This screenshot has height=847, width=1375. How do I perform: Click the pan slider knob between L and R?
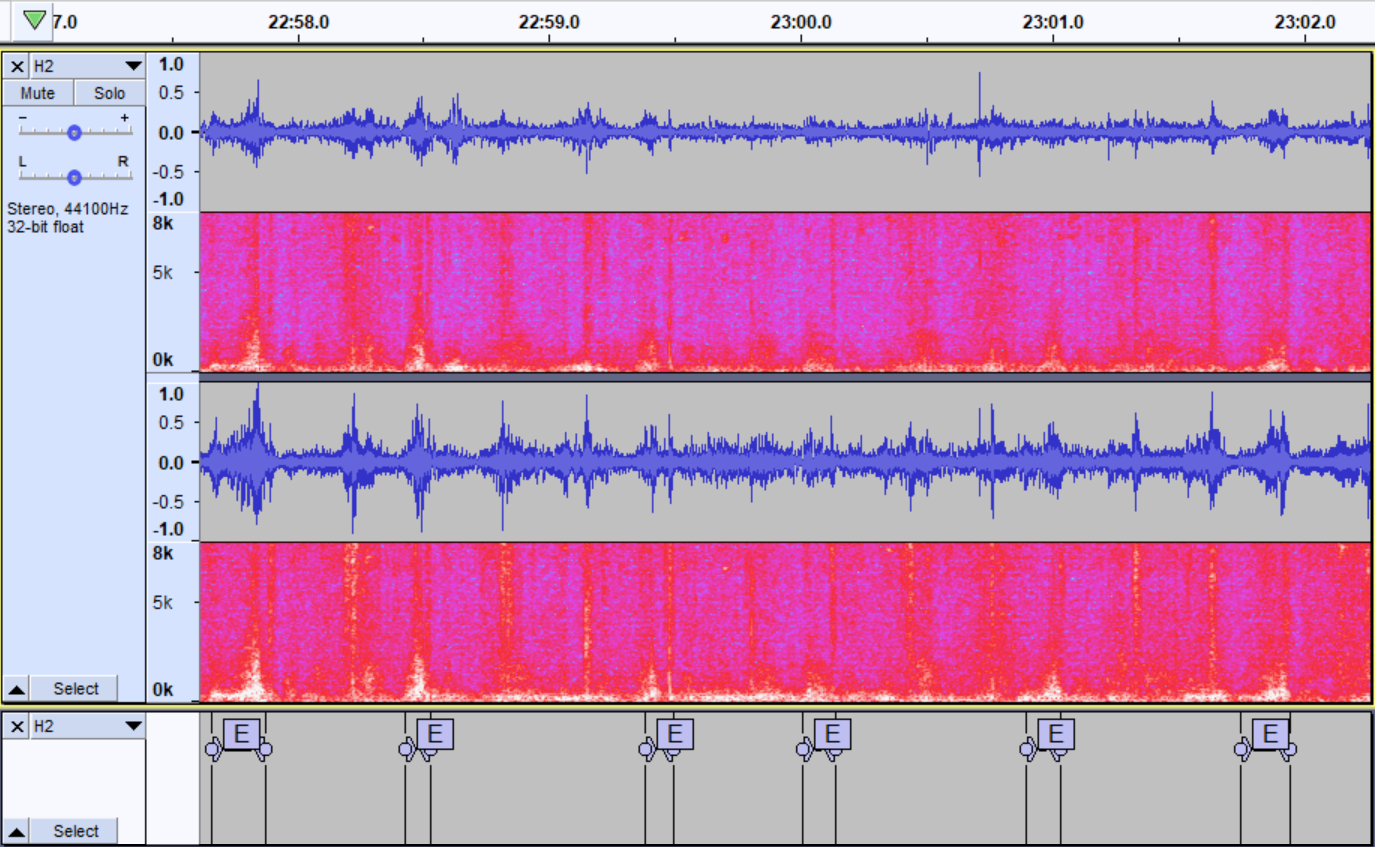click(74, 177)
